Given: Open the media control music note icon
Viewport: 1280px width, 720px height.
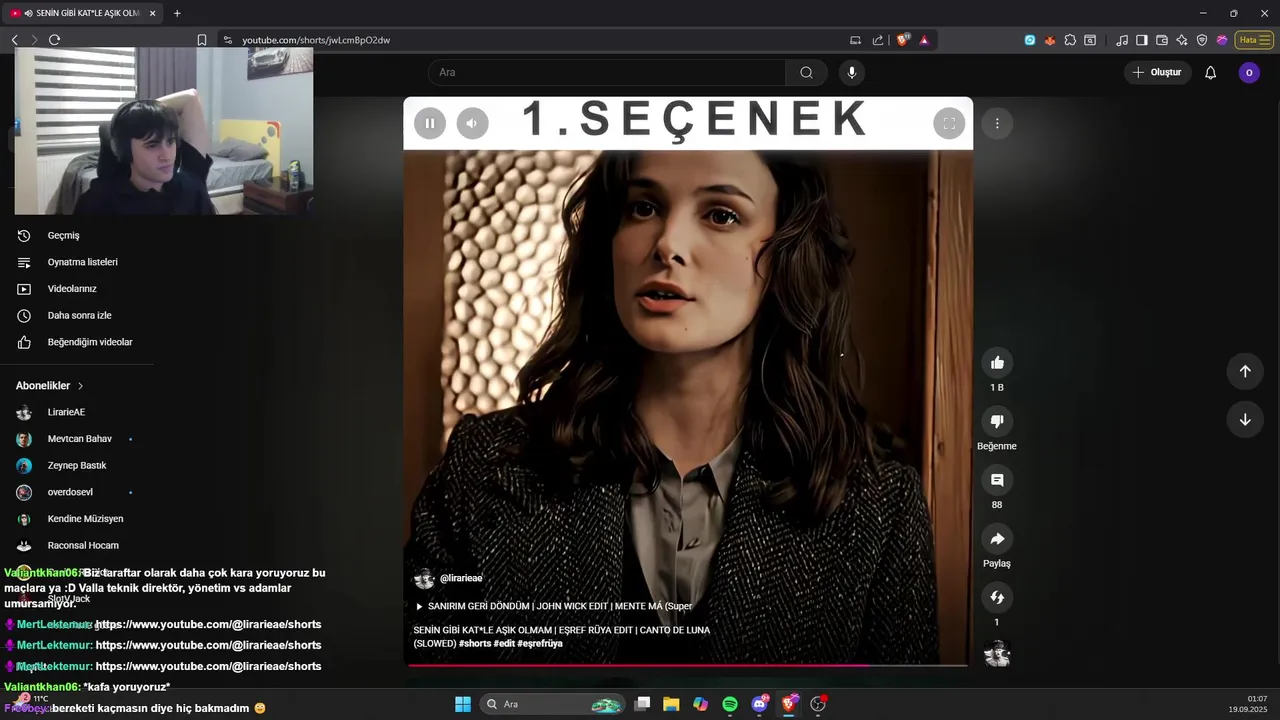Looking at the screenshot, I should coord(1122,40).
